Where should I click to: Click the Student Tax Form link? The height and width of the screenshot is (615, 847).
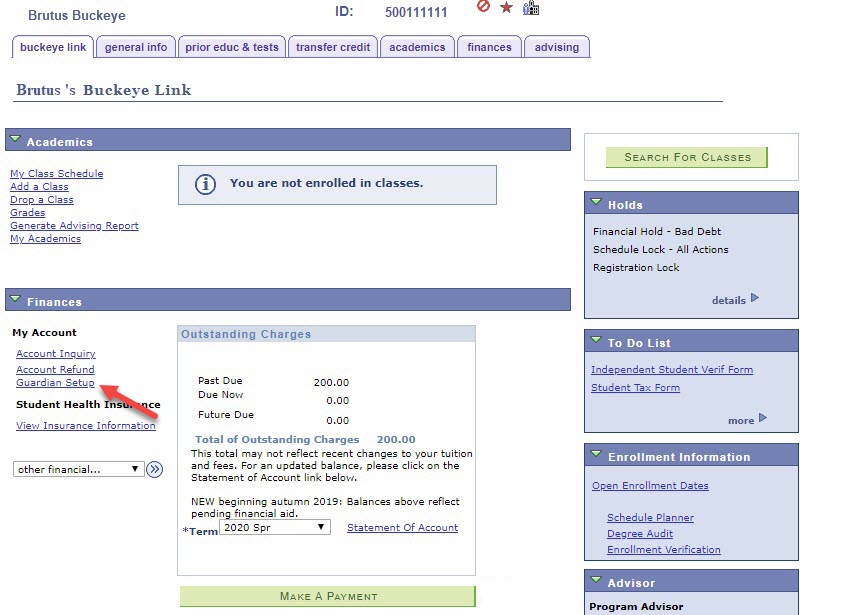tap(635, 388)
